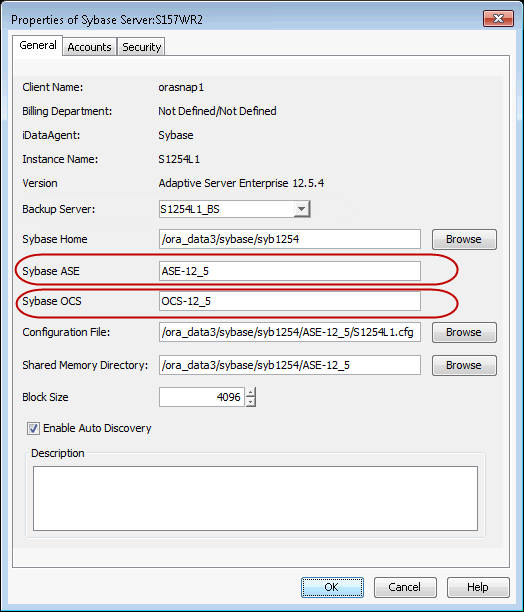Screen dimensions: 524x612
Task: Decrease Block Size with down arrow
Action: pyautogui.click(x=251, y=402)
